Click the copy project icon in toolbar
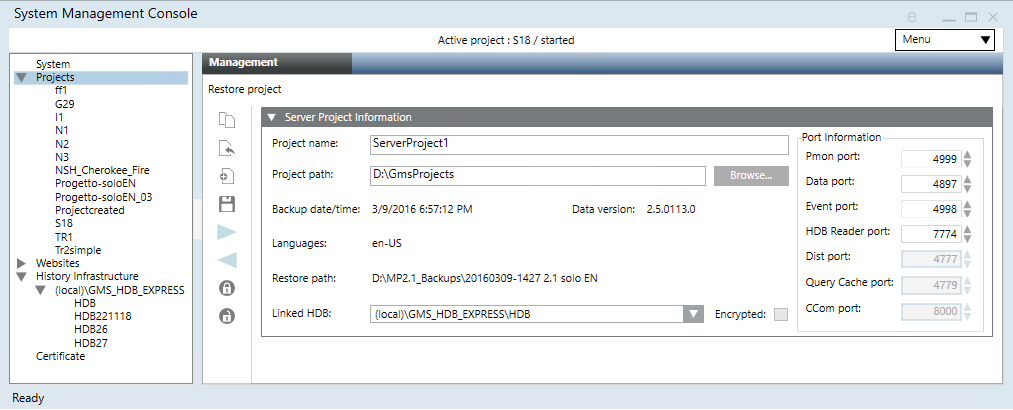 click(227, 121)
